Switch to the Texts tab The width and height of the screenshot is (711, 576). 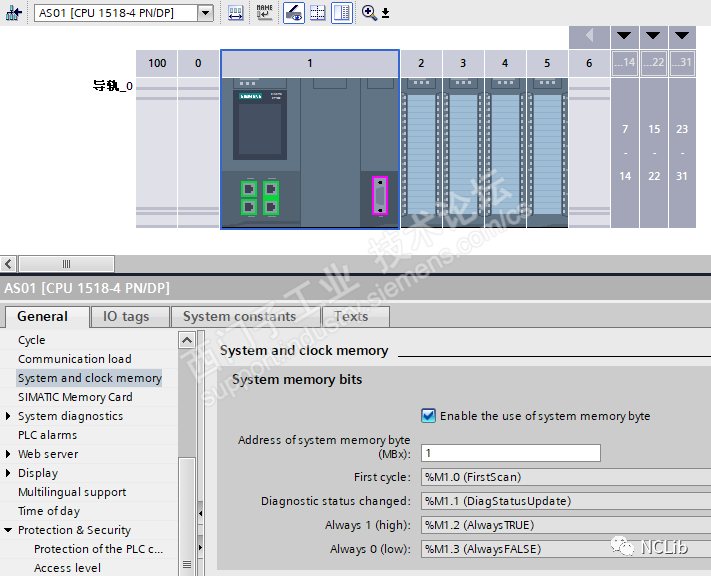pos(351,316)
